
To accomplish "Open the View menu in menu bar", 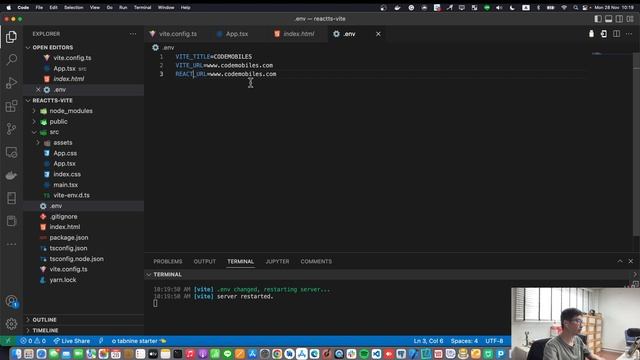I will click(x=95, y=7).
